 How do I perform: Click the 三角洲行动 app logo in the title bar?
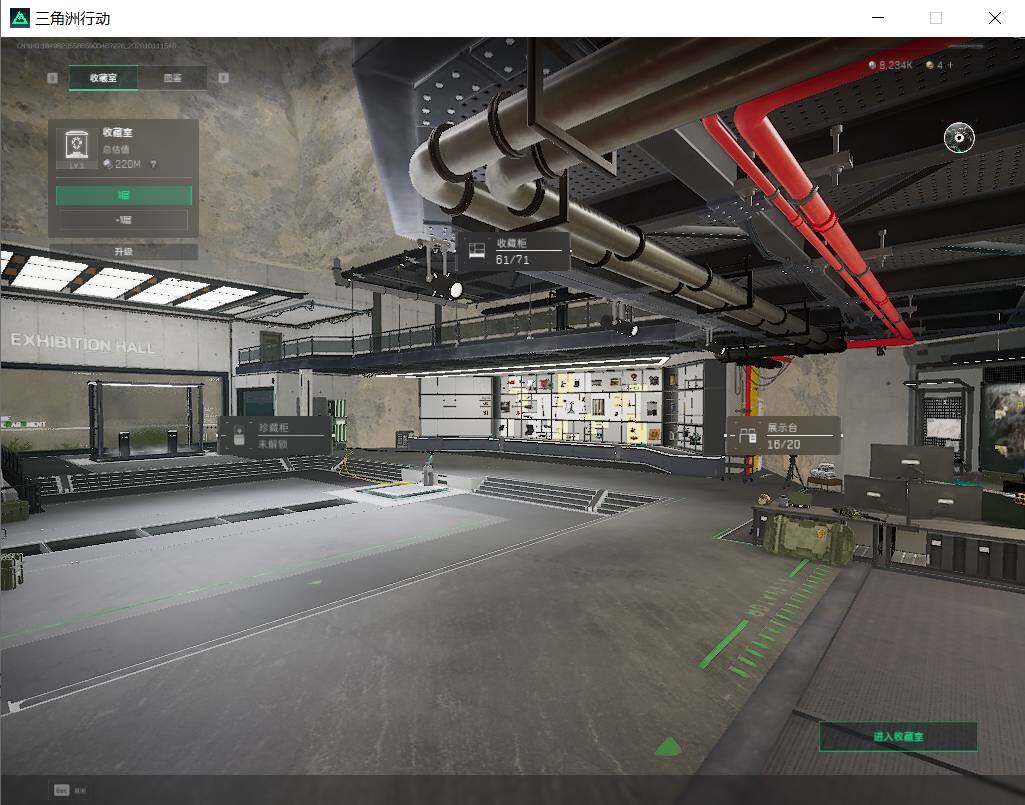click(20, 18)
